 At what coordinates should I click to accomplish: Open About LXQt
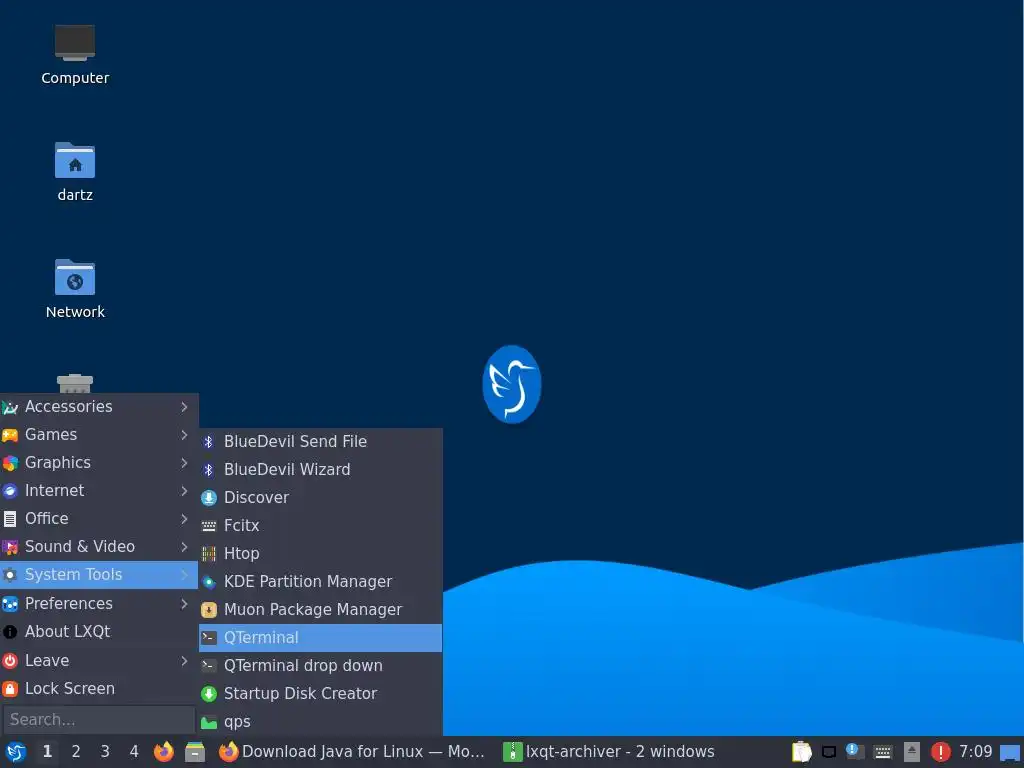[x=99, y=632]
